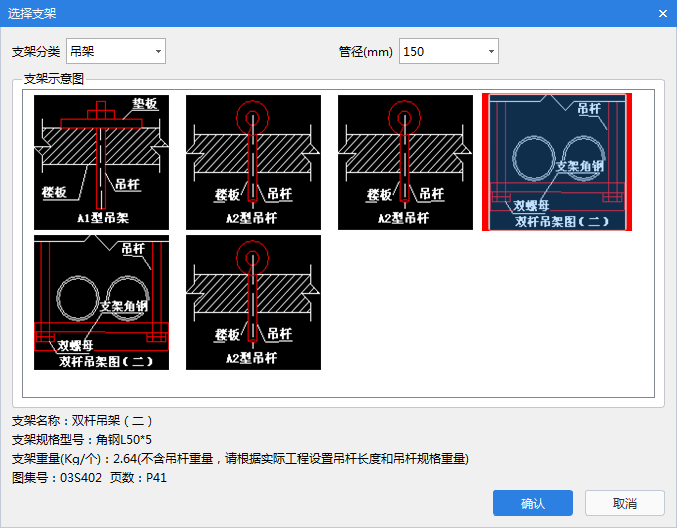Screen dimensions: 677x528
Task: Click the 取消 button to cancel
Action: pyautogui.click(x=625, y=503)
